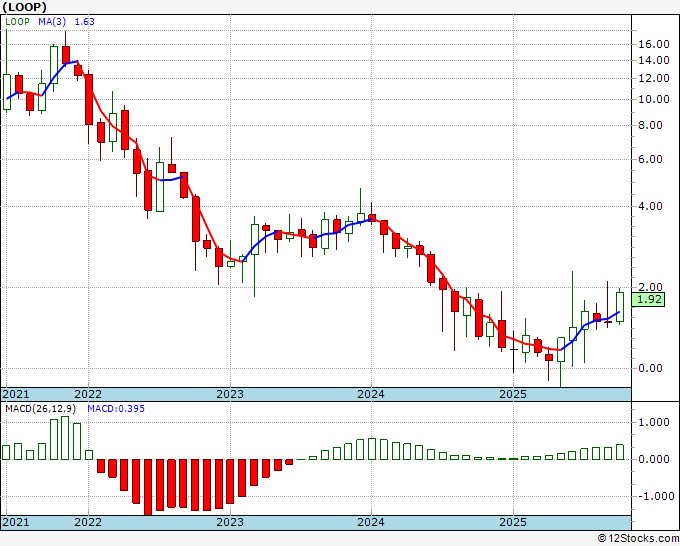Click the 1.000 MACD axis label

point(654,422)
